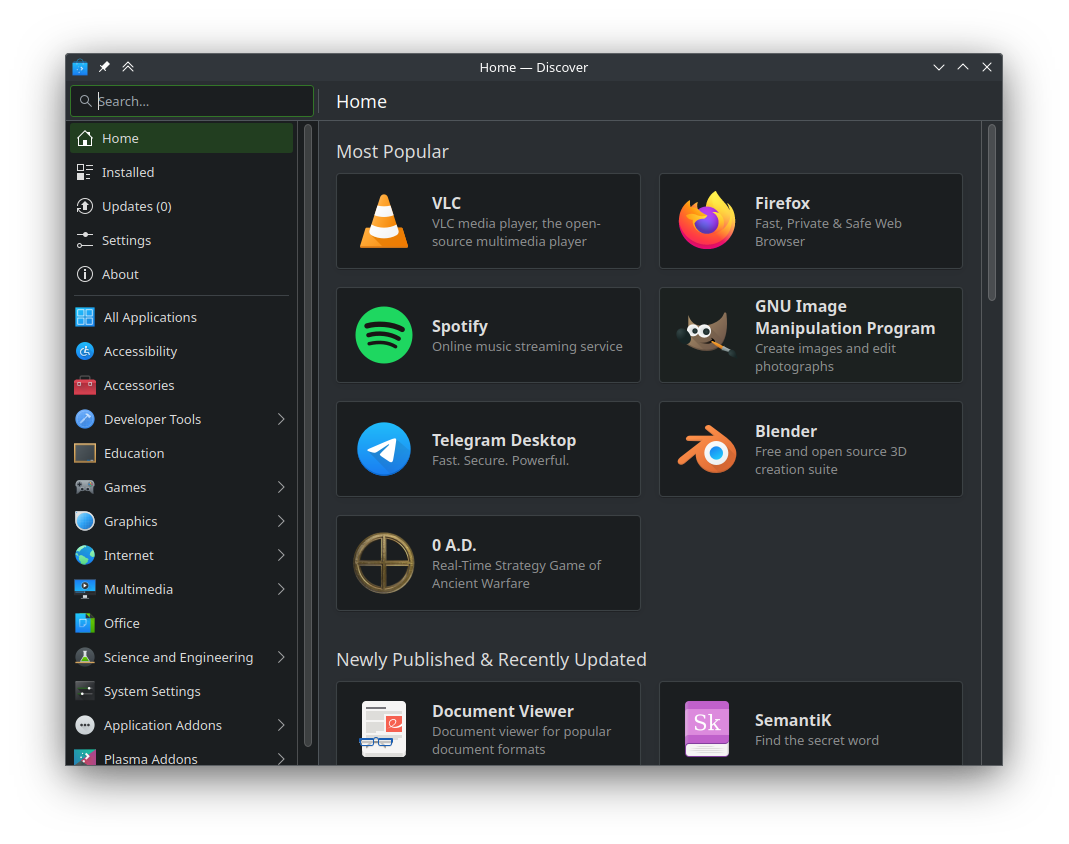This screenshot has width=1069, height=844.
Task: Click the Accessibility category icon
Action: (x=85, y=351)
